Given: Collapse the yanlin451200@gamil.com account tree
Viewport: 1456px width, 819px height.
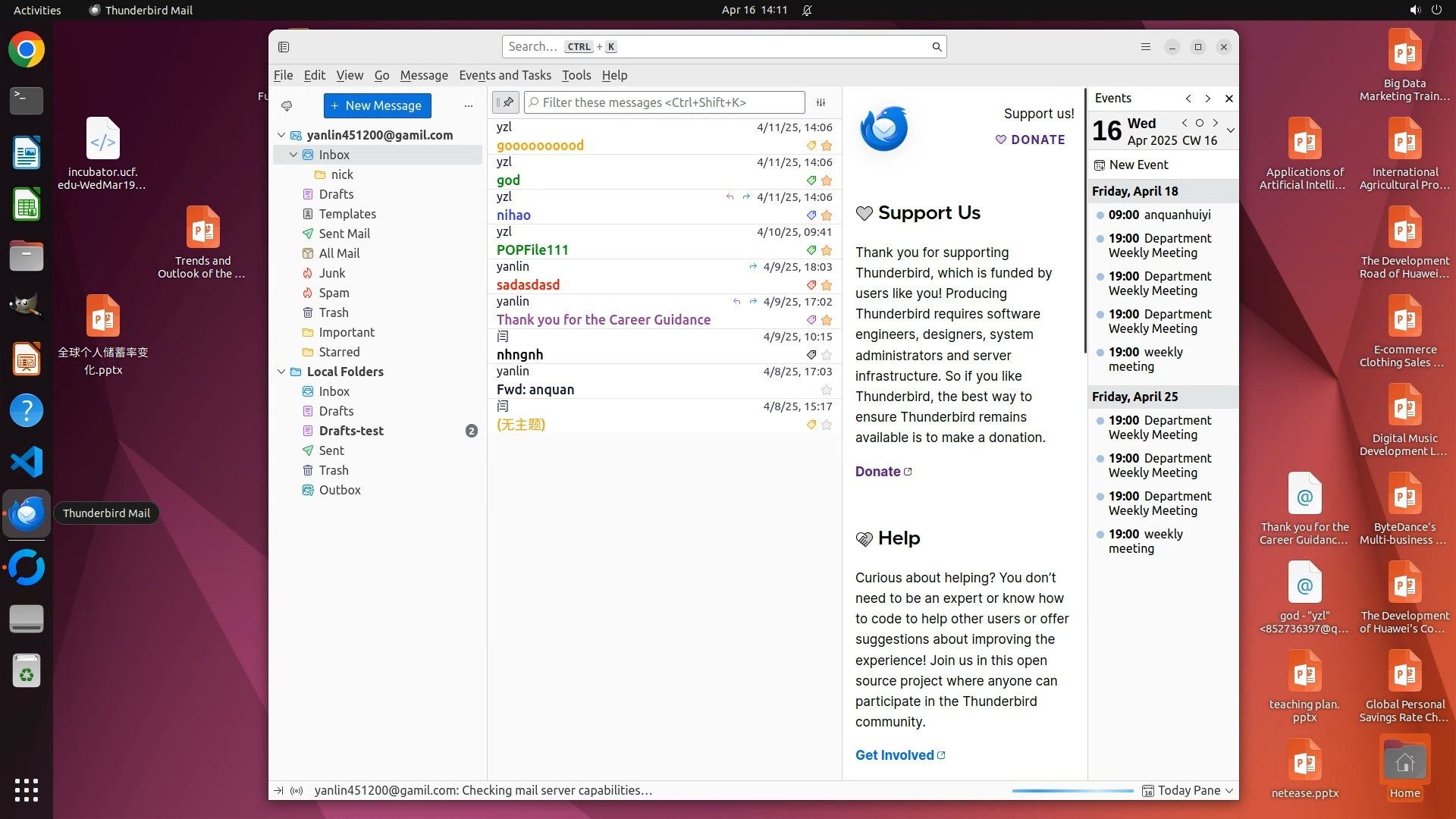Looking at the screenshot, I should tap(281, 135).
